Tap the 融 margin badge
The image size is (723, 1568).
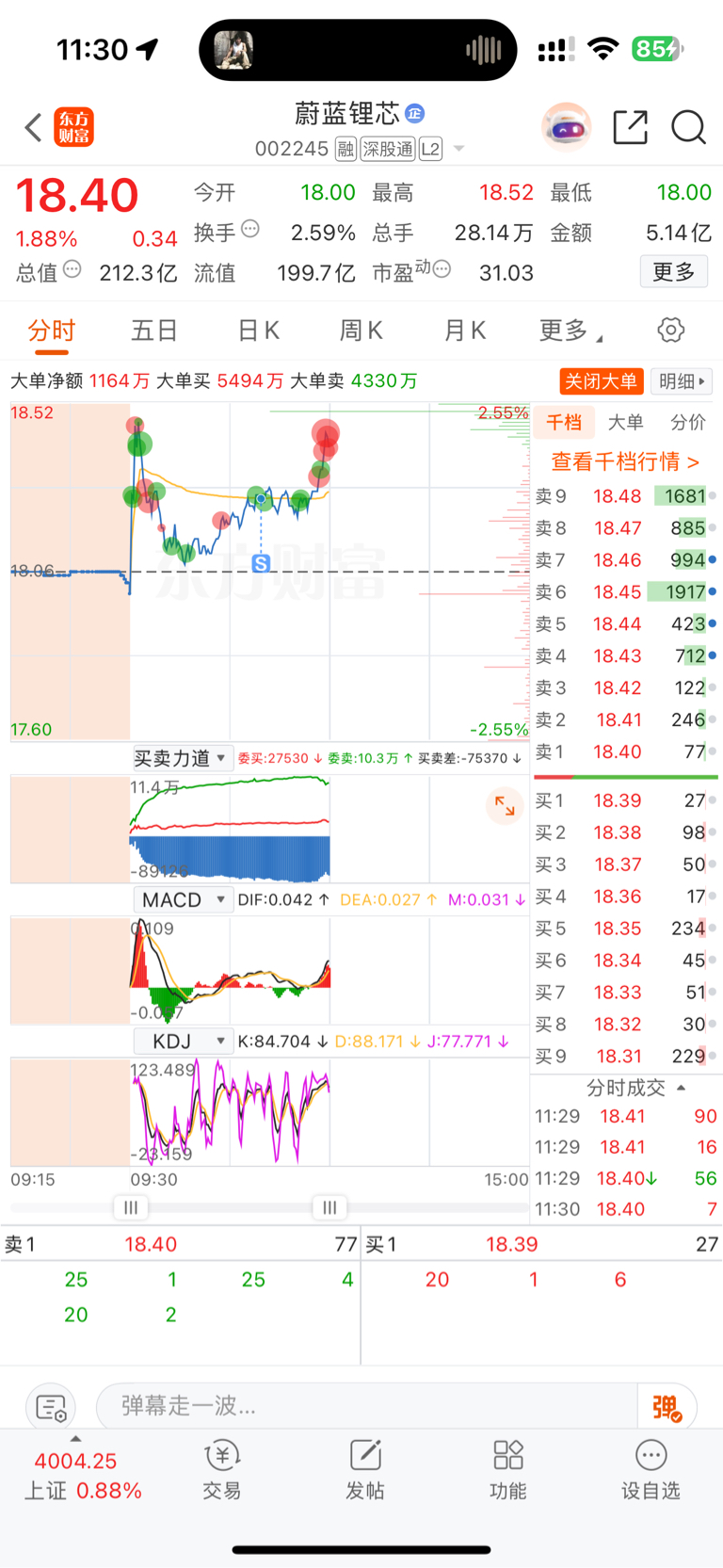[345, 149]
